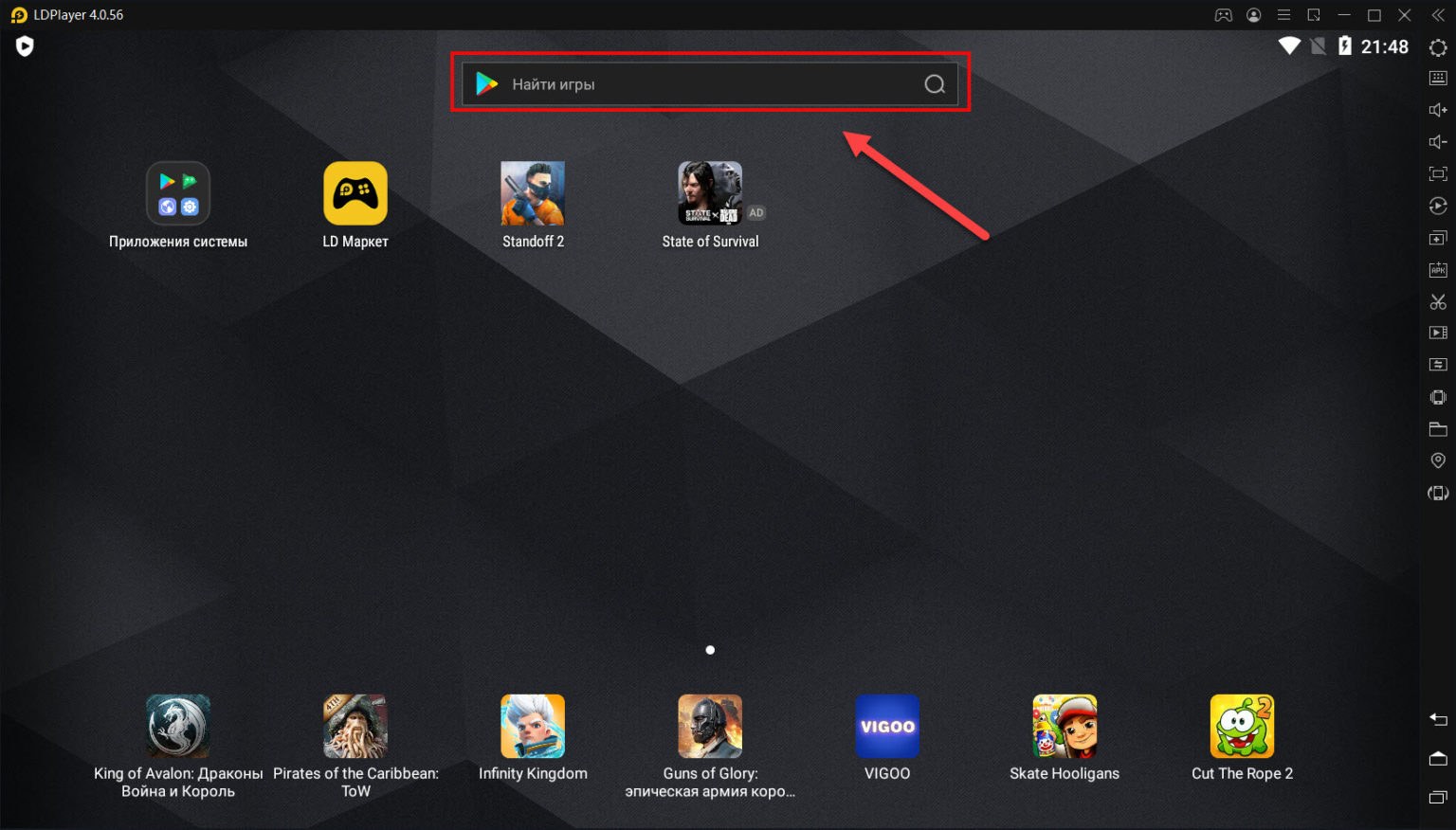The height and width of the screenshot is (830, 1456).
Task: Open user account icon in title bar
Action: click(x=1254, y=15)
